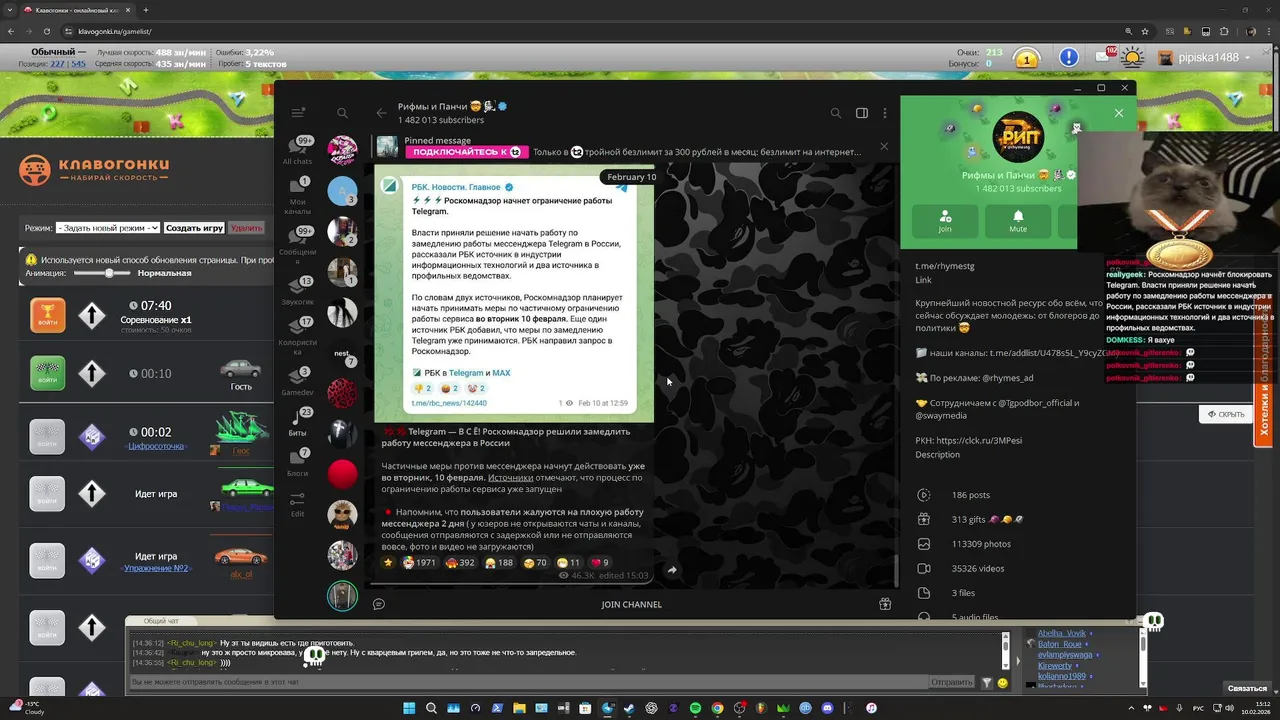Viewport: 1280px width, 720px height.
Task: Open Discord from the taskbar
Action: [827, 708]
